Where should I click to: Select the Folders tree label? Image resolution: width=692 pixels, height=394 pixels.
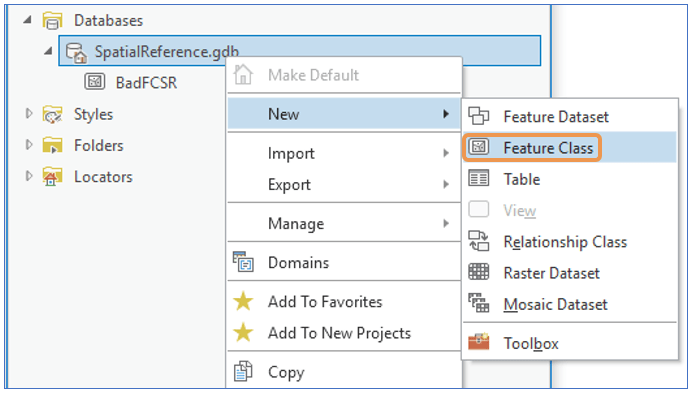click(98, 145)
